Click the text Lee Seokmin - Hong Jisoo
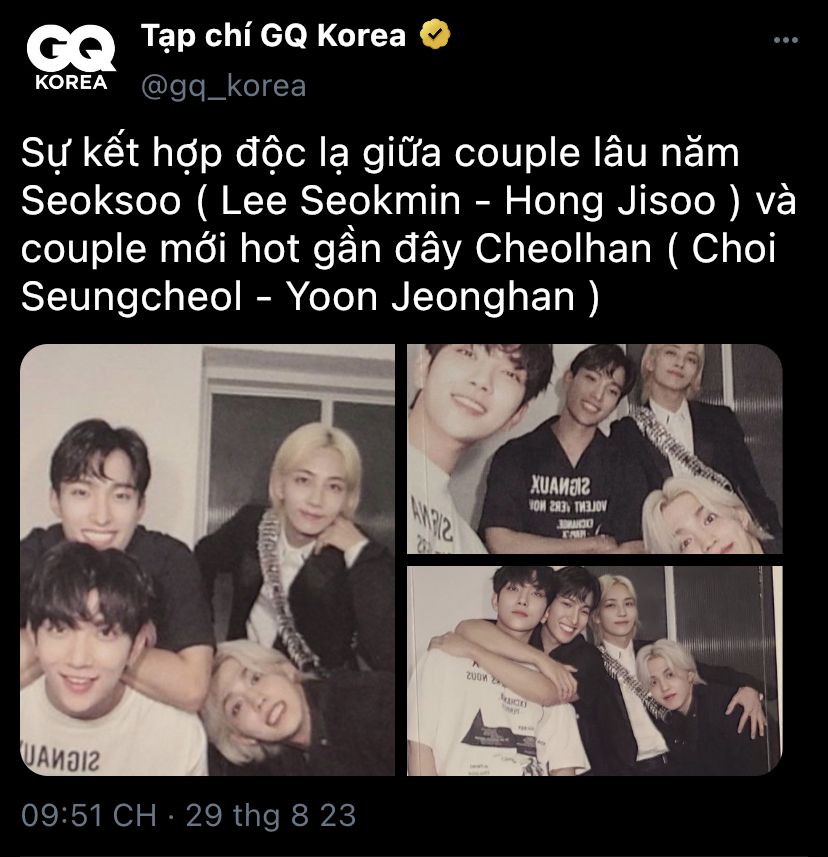The height and width of the screenshot is (857, 828). [468, 201]
